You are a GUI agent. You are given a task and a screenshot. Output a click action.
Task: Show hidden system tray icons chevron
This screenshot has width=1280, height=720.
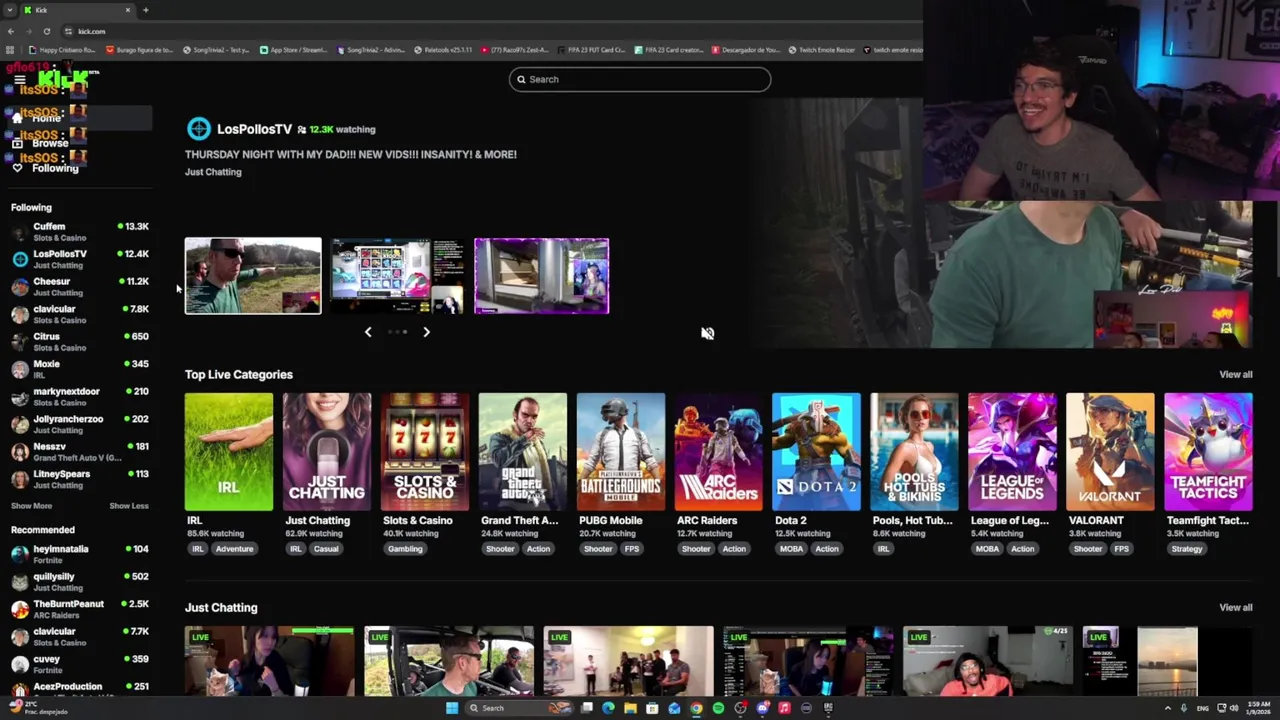(1168, 708)
